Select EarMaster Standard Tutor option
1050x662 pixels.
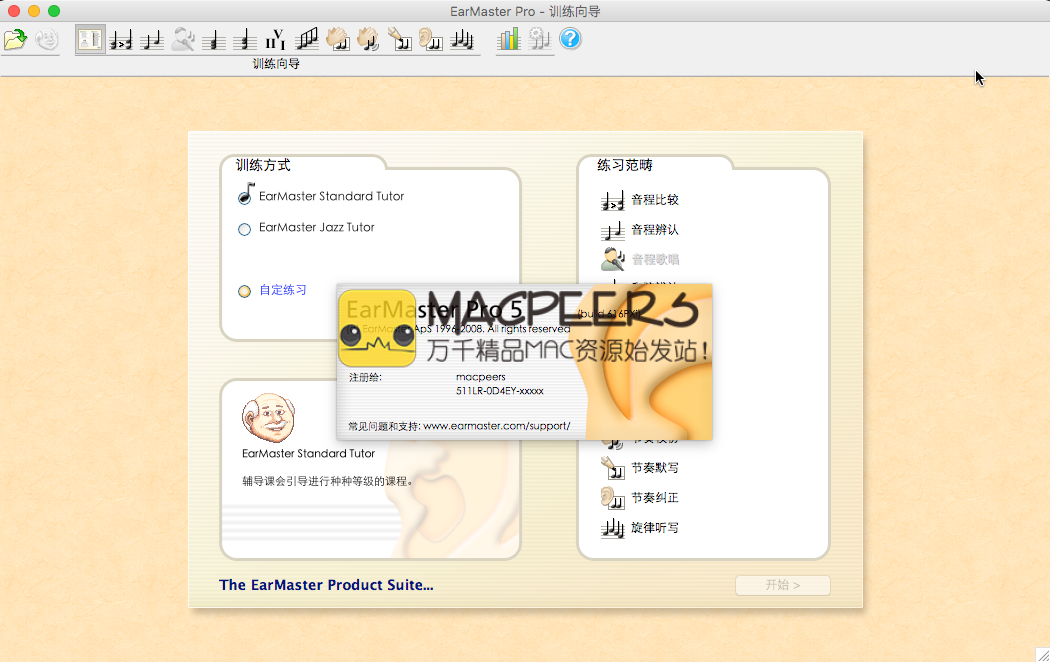pyautogui.click(x=331, y=196)
